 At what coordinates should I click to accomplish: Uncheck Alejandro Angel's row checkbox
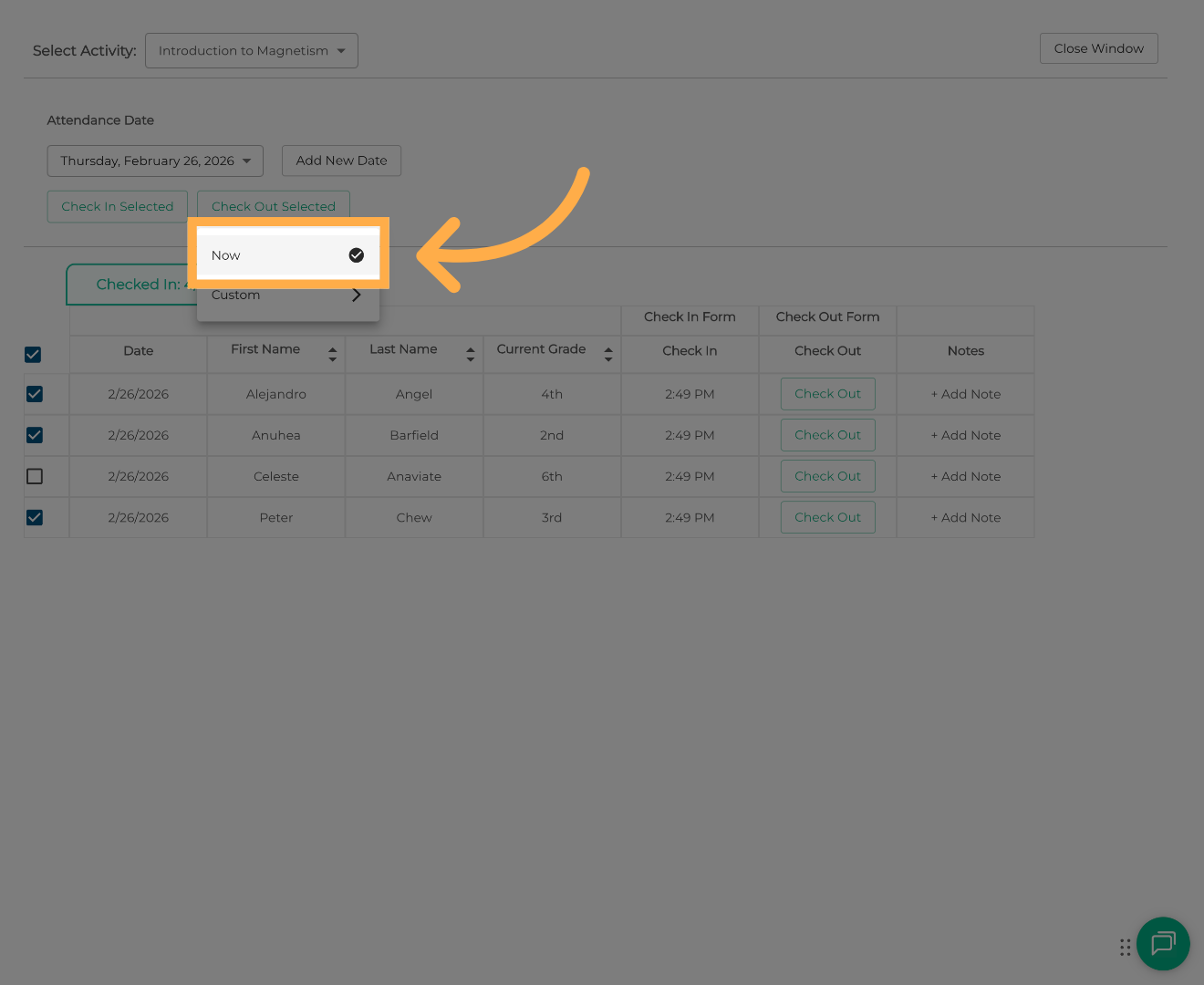pos(35,394)
